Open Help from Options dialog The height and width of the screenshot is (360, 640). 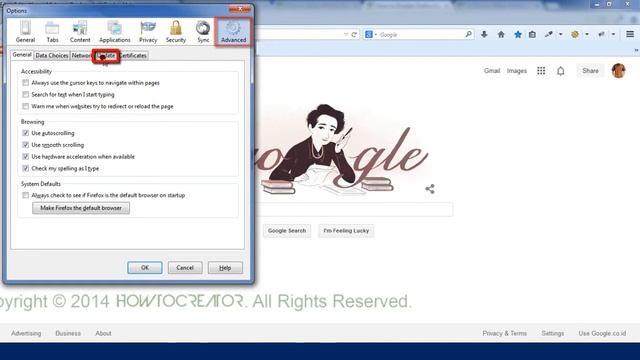click(x=225, y=268)
